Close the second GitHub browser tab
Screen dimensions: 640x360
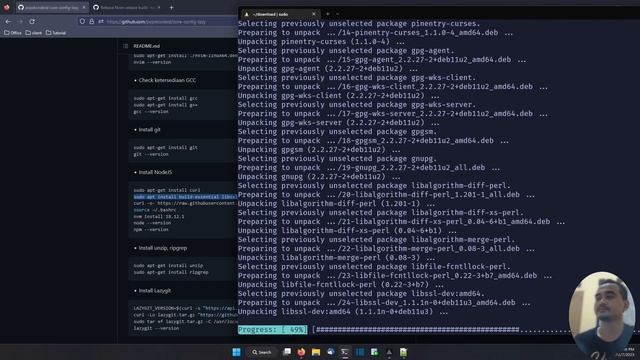[x=159, y=7]
